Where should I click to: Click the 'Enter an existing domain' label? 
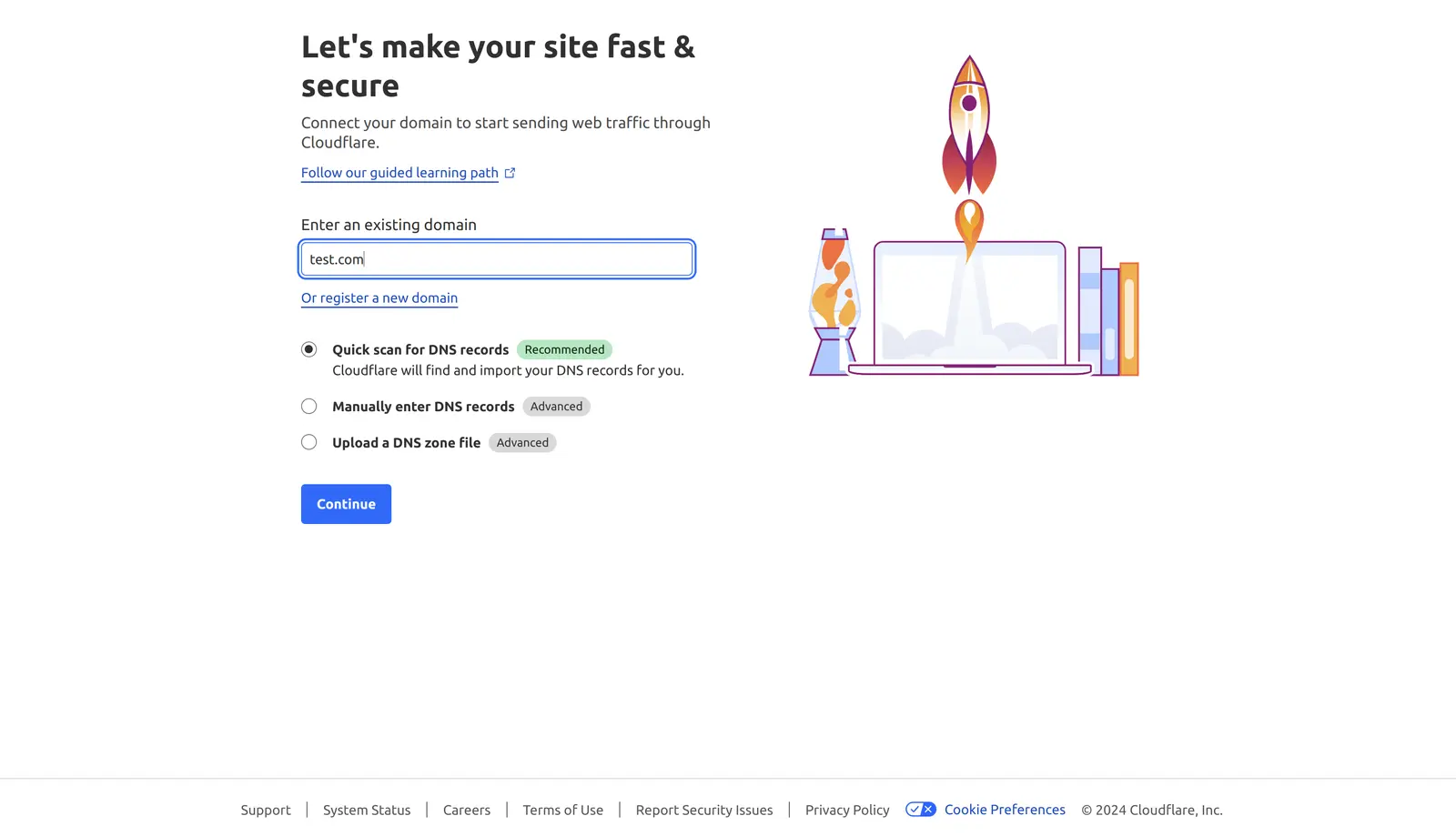point(389,225)
